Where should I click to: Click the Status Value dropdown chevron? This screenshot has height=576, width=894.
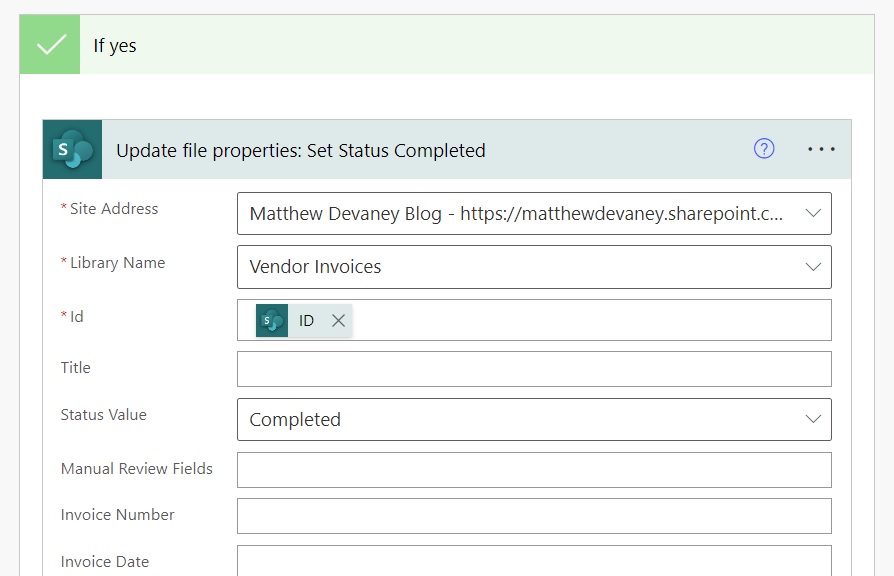[812, 419]
